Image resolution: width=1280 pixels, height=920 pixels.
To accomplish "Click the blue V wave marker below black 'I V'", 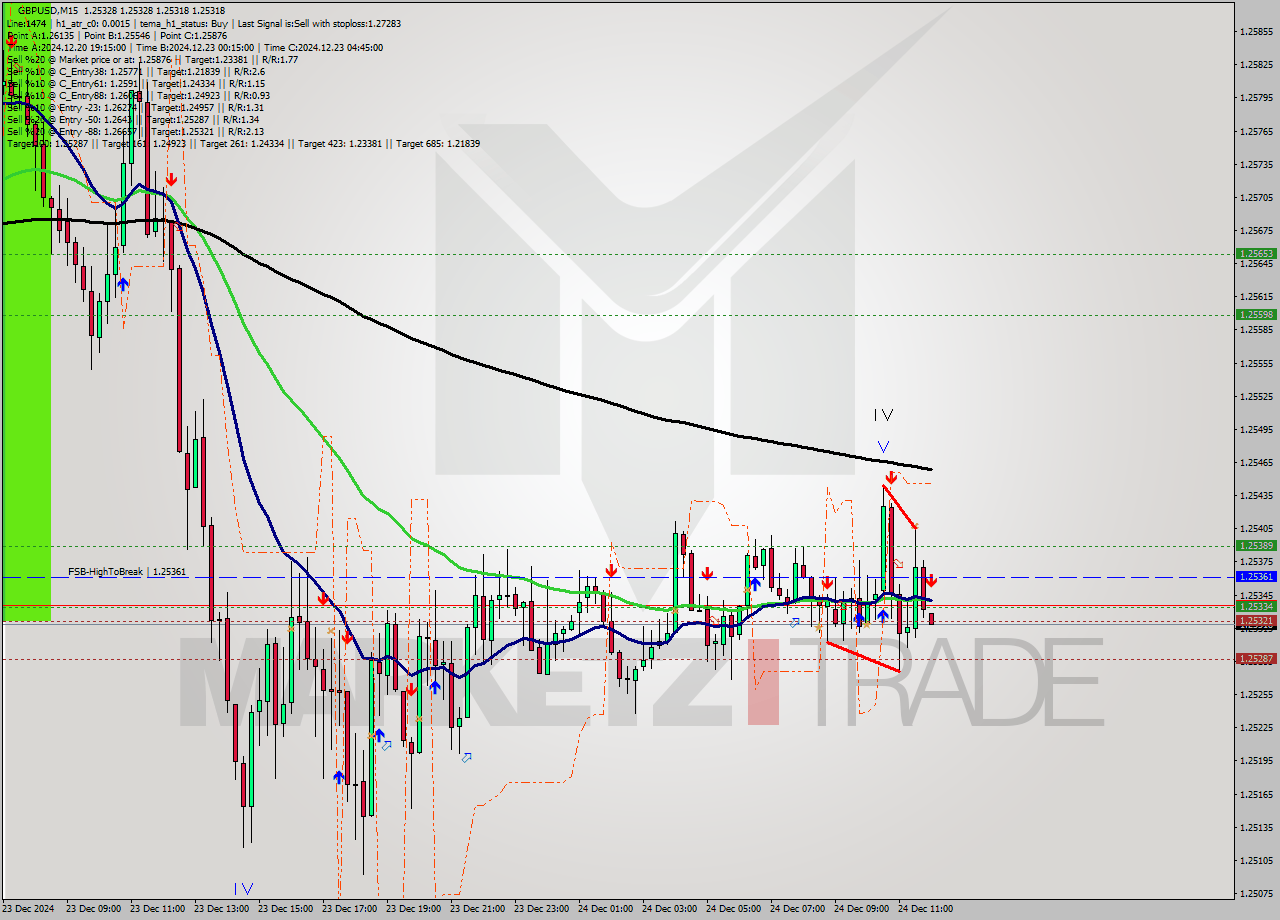I will (x=883, y=446).
